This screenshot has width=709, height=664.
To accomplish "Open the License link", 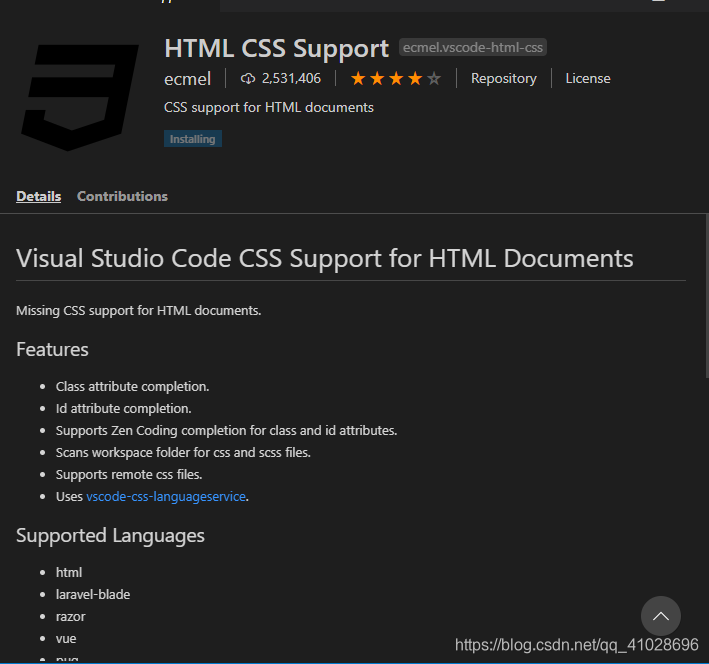I will (x=588, y=78).
